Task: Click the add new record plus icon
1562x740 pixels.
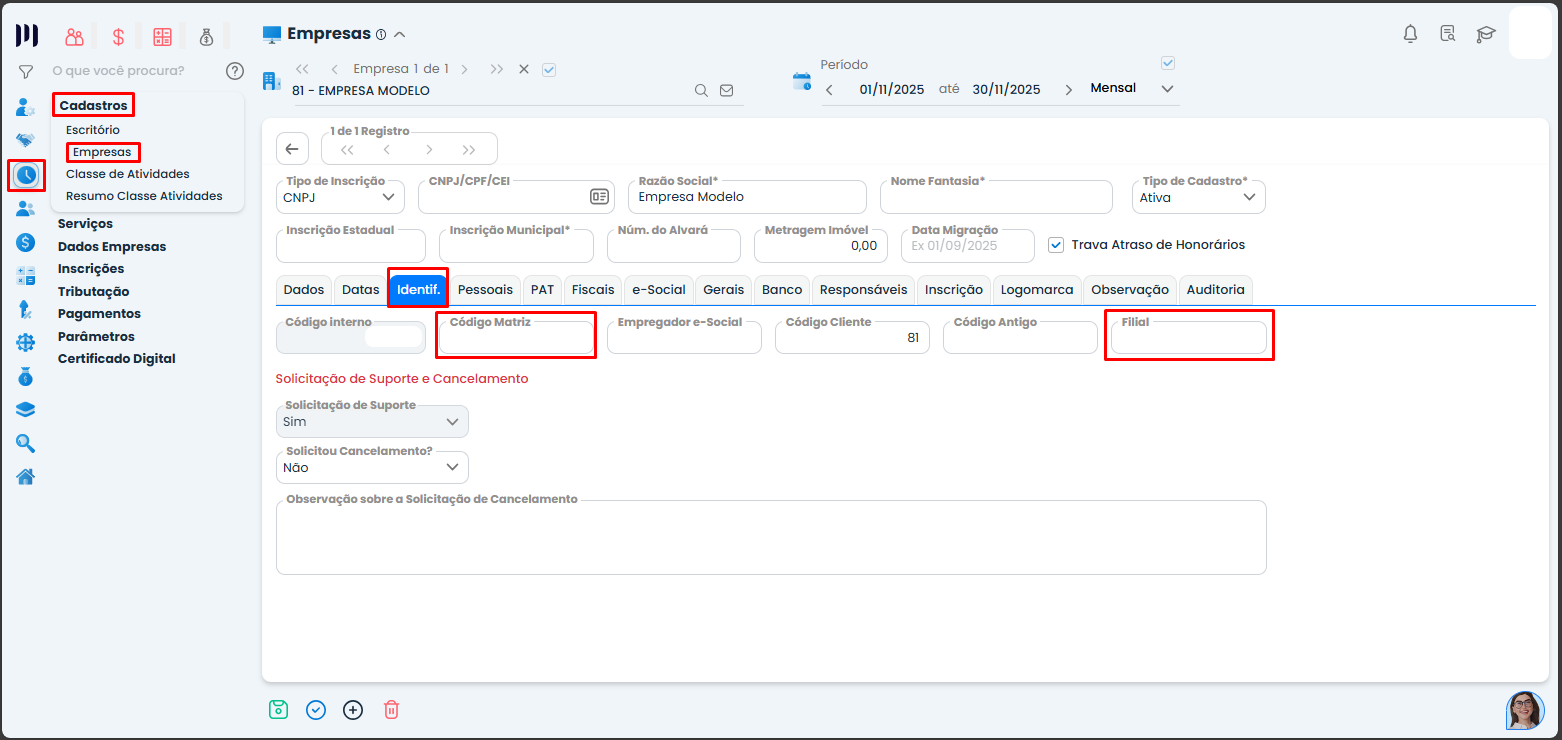Action: pos(353,710)
